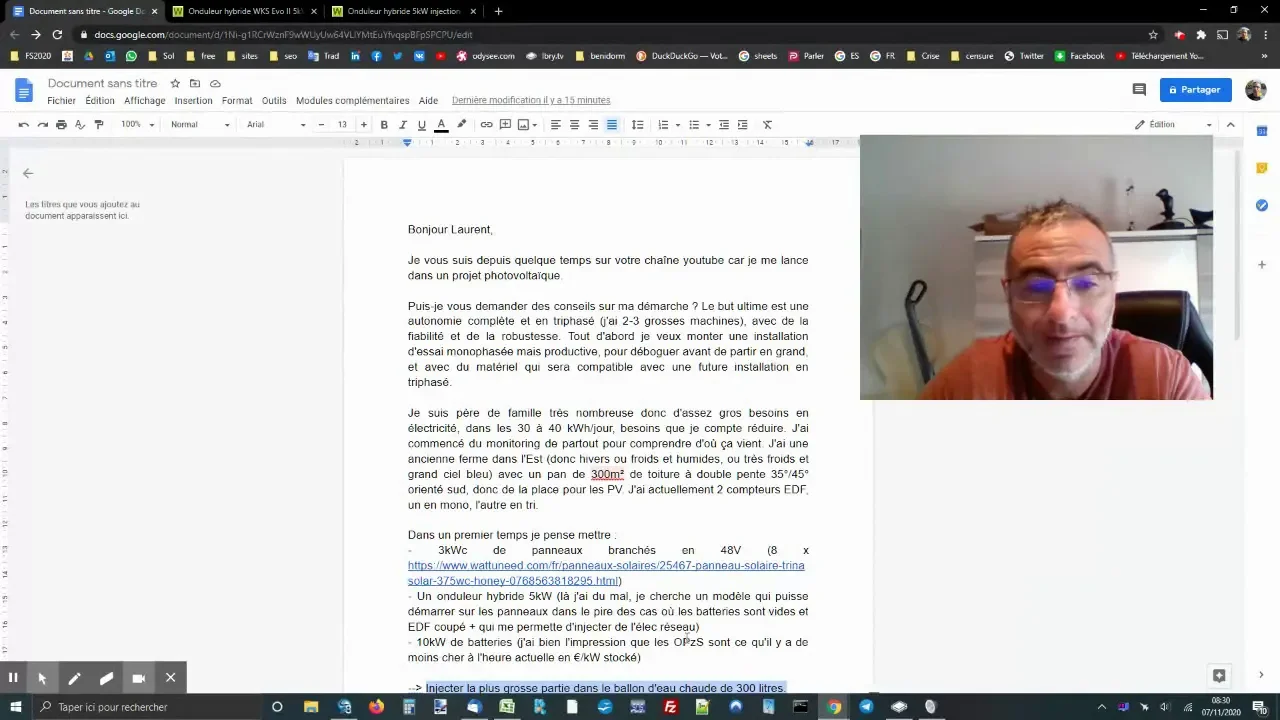Open the Twitter bookmark
1280x720 pixels.
coord(1024,56)
